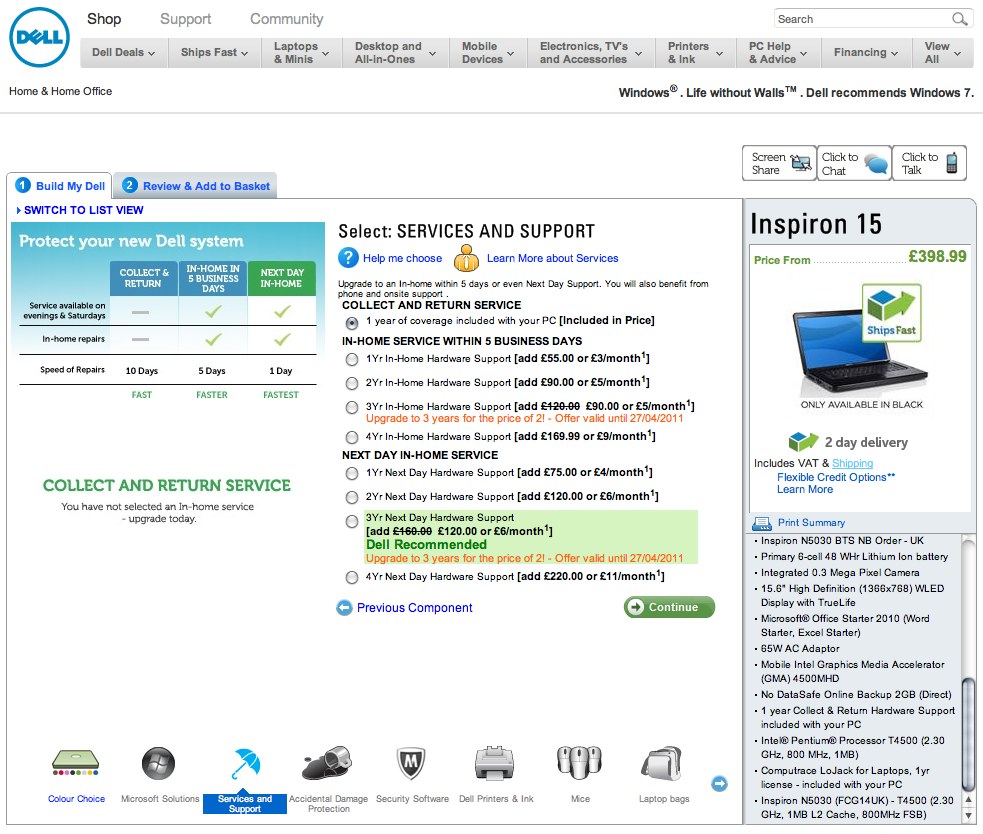Choose the Mice category icon
The image size is (983, 834).
coord(579,764)
